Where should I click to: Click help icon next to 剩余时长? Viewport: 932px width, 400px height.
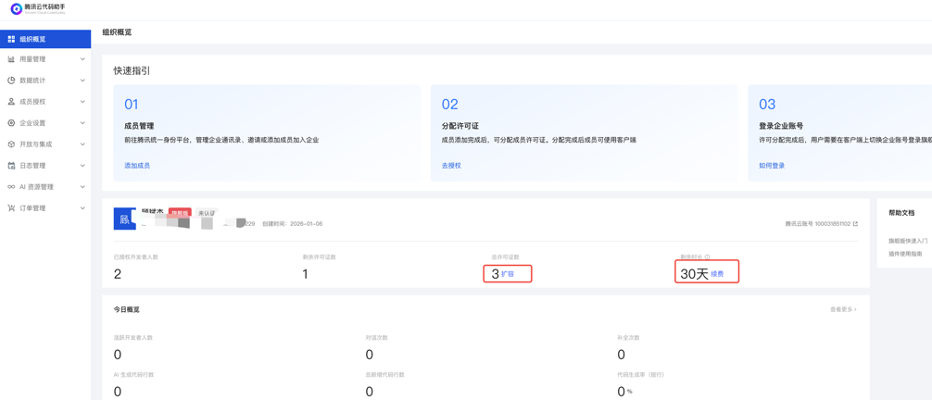pos(708,257)
